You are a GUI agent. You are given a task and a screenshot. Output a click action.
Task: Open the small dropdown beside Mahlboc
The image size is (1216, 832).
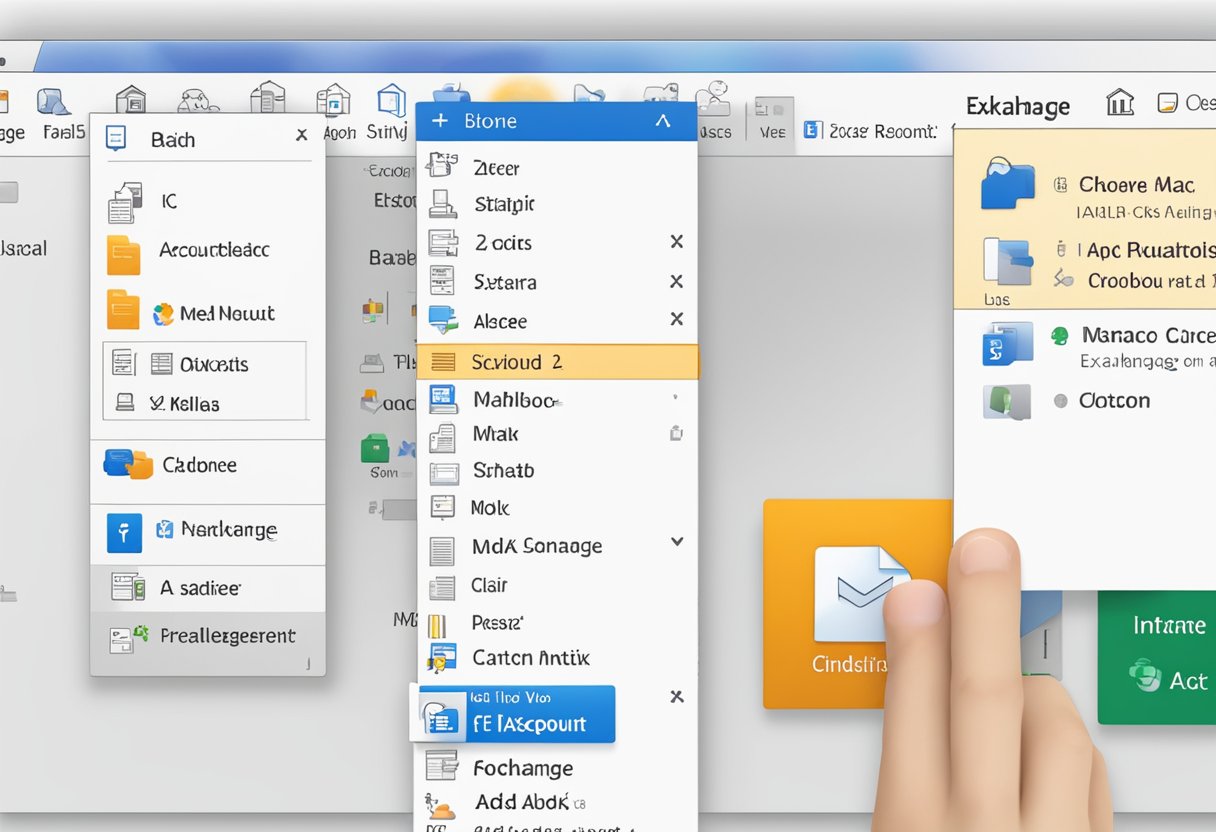click(677, 398)
